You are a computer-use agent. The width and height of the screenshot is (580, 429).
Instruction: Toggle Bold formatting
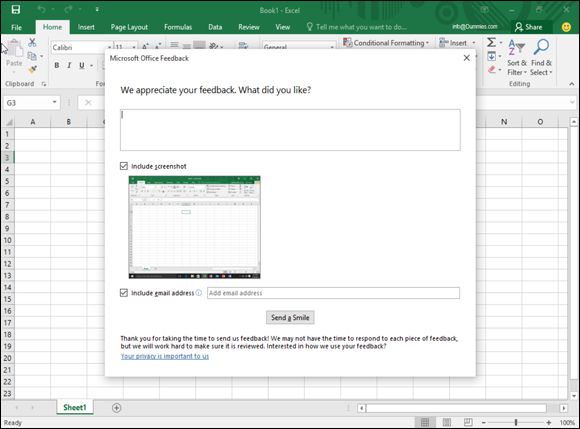pyautogui.click(x=57, y=65)
